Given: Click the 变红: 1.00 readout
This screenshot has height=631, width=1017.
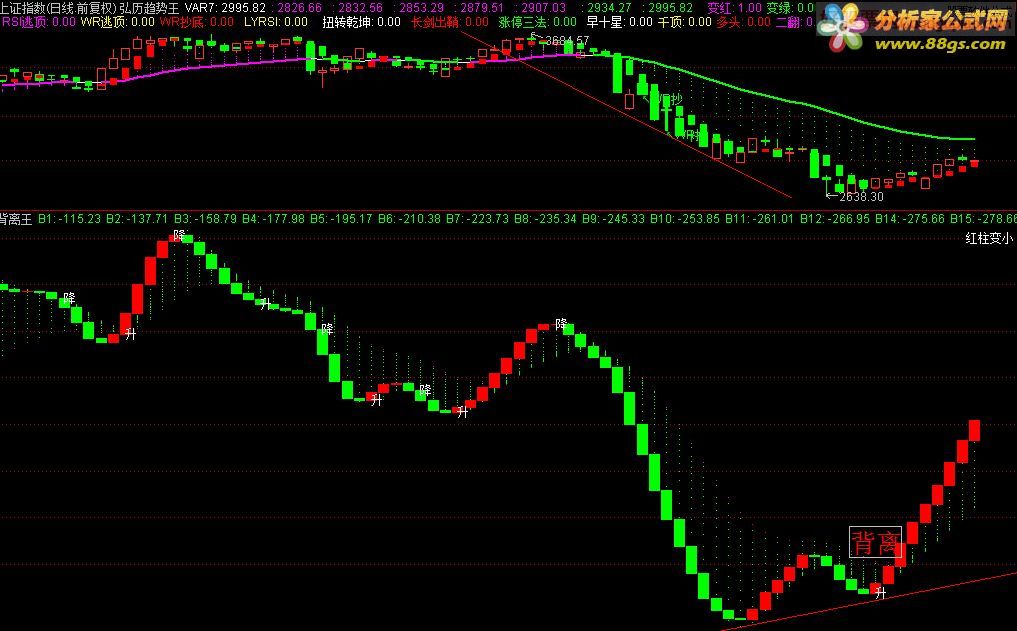Looking at the screenshot, I should pos(734,8).
